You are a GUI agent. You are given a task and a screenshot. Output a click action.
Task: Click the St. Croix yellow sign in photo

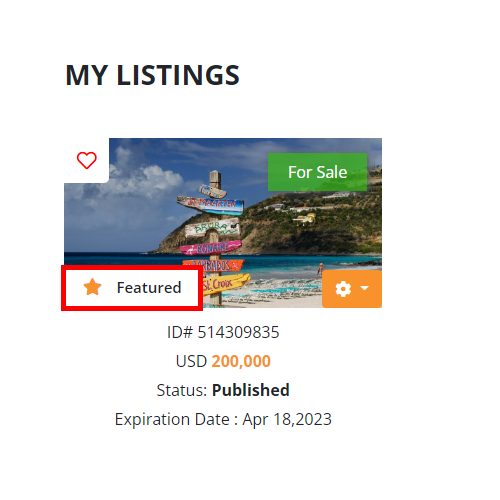[x=225, y=284]
